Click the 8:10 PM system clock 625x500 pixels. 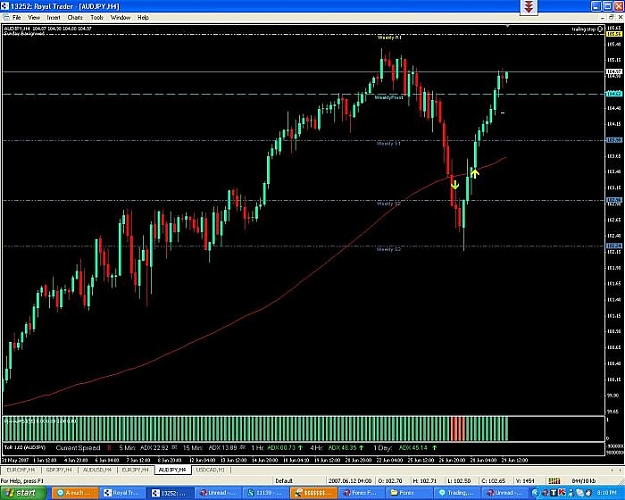tap(609, 493)
